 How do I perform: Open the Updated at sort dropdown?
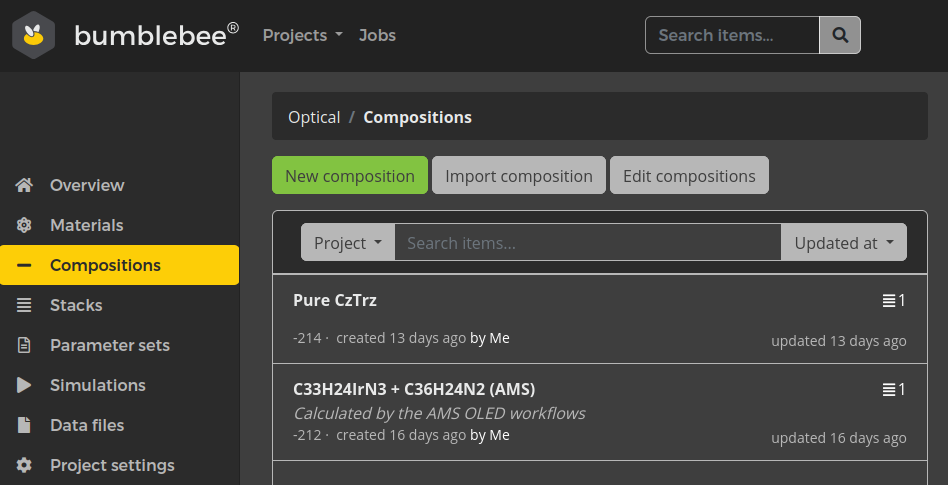(x=843, y=243)
